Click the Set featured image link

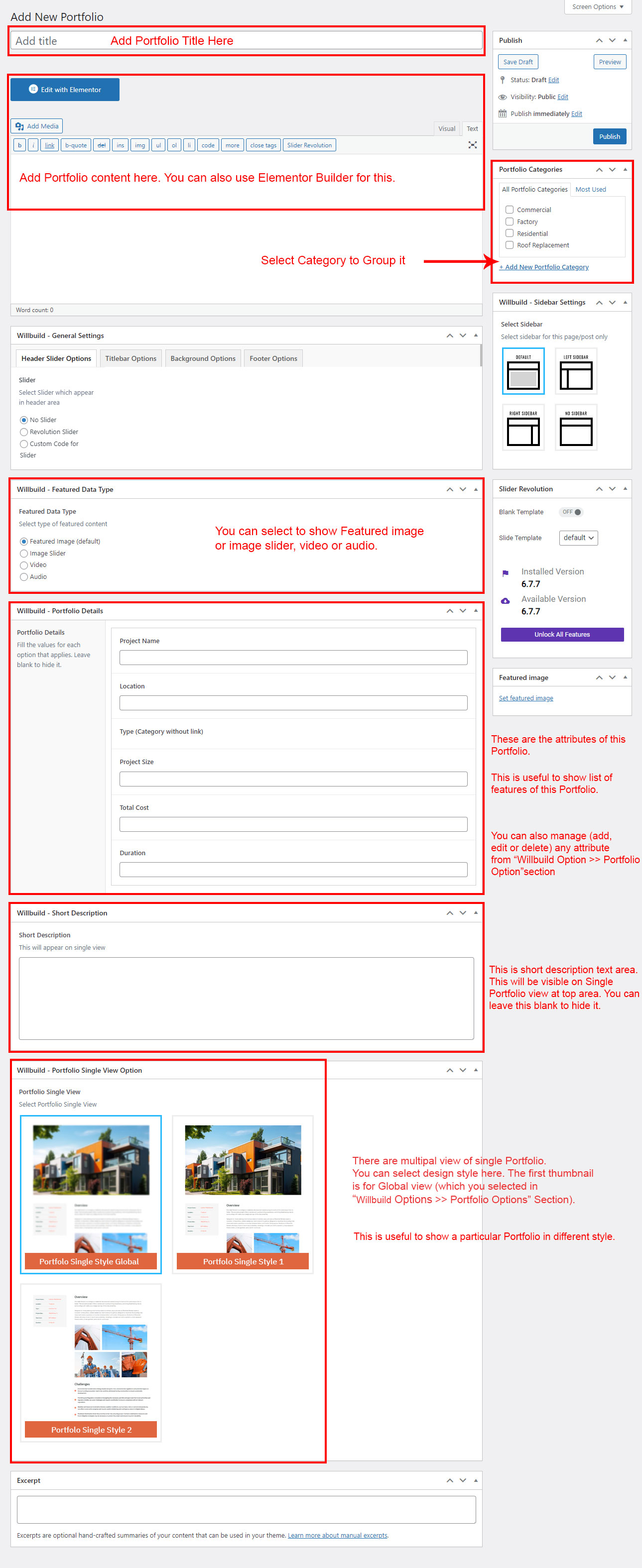pyautogui.click(x=525, y=698)
